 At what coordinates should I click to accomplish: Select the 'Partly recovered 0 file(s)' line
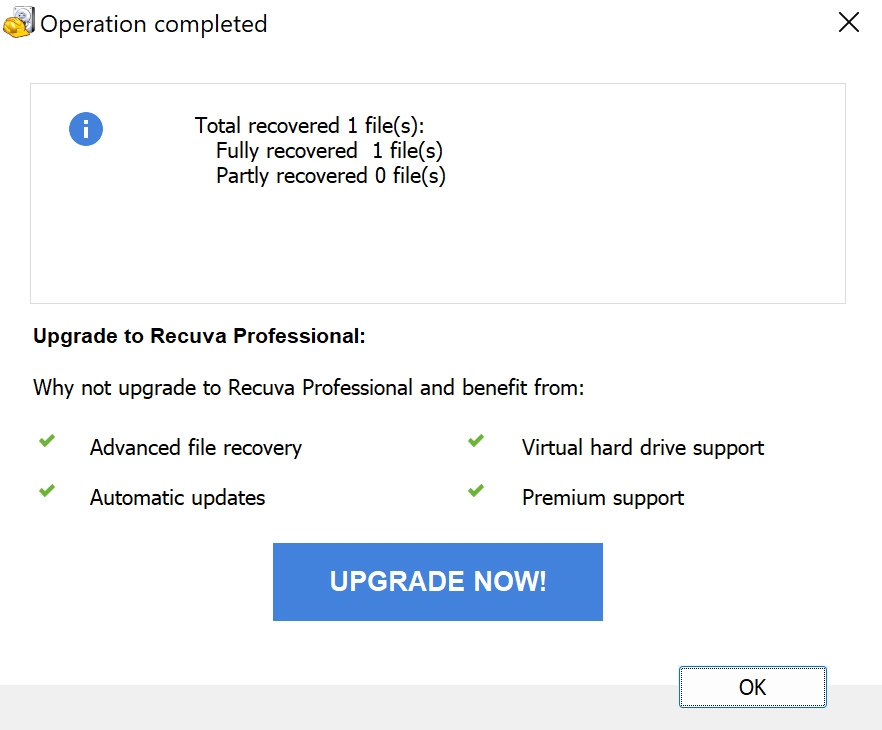pyautogui.click(x=331, y=175)
